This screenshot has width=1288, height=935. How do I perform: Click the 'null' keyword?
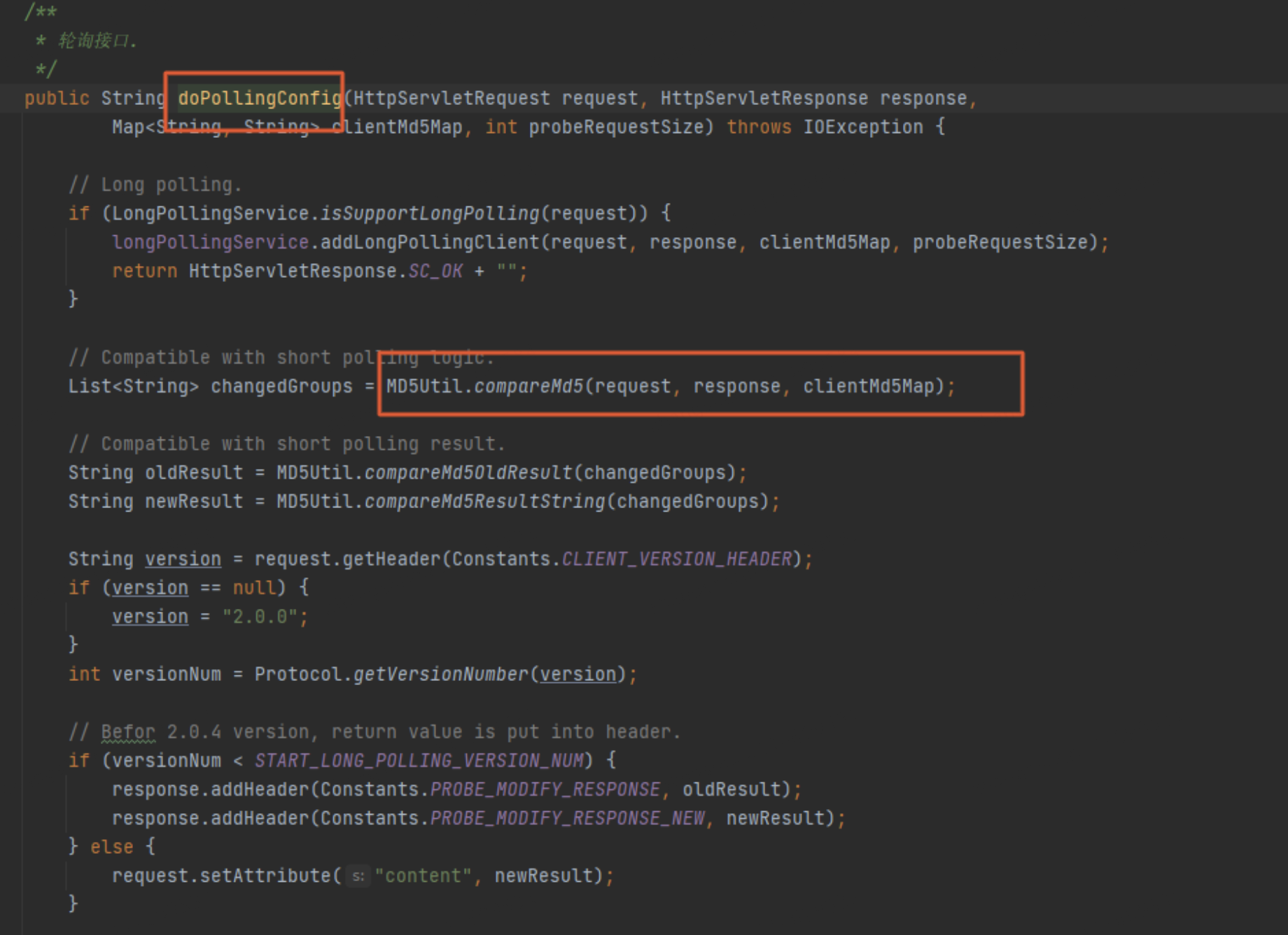254,588
